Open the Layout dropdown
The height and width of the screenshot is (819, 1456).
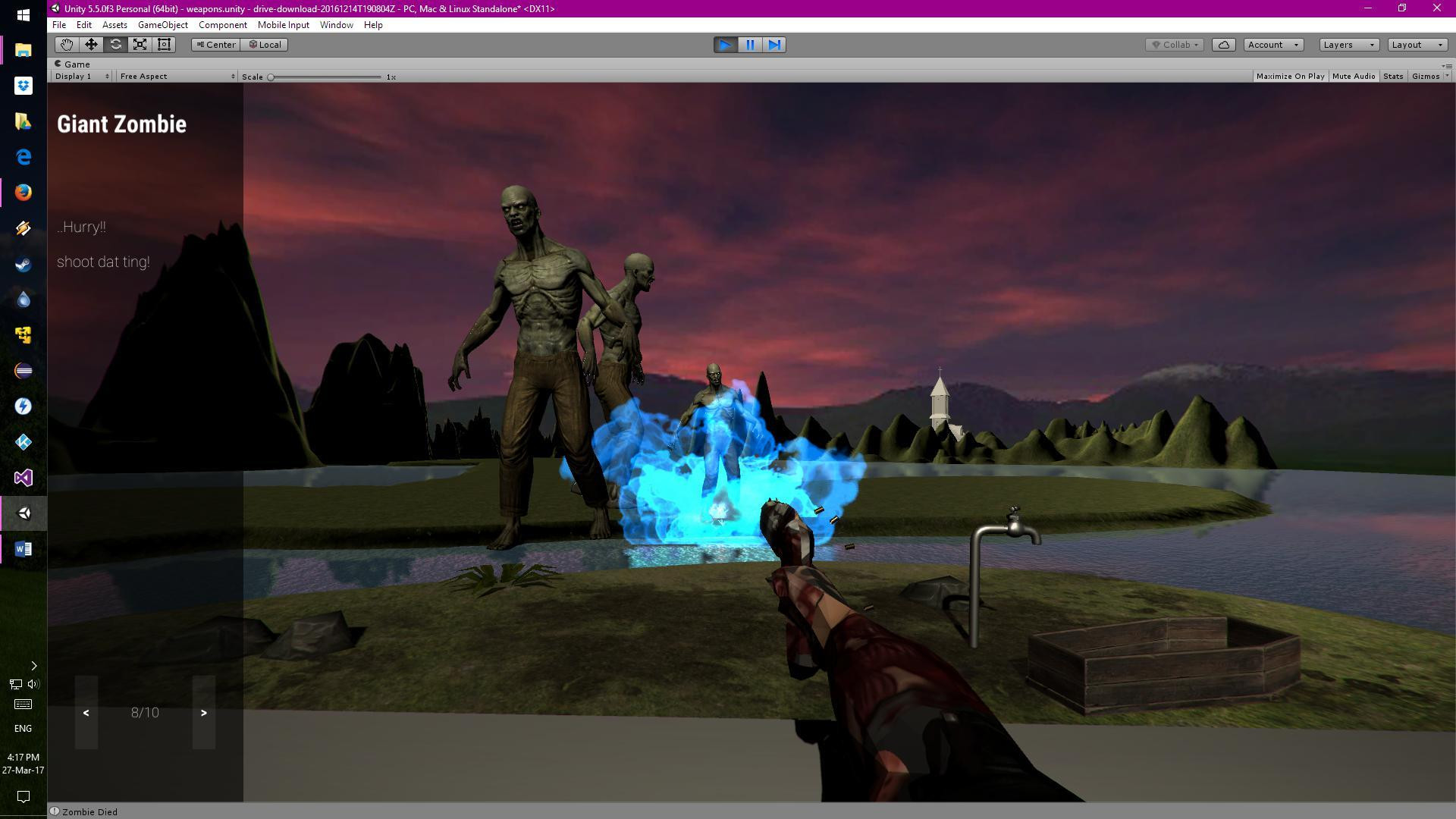(1417, 45)
